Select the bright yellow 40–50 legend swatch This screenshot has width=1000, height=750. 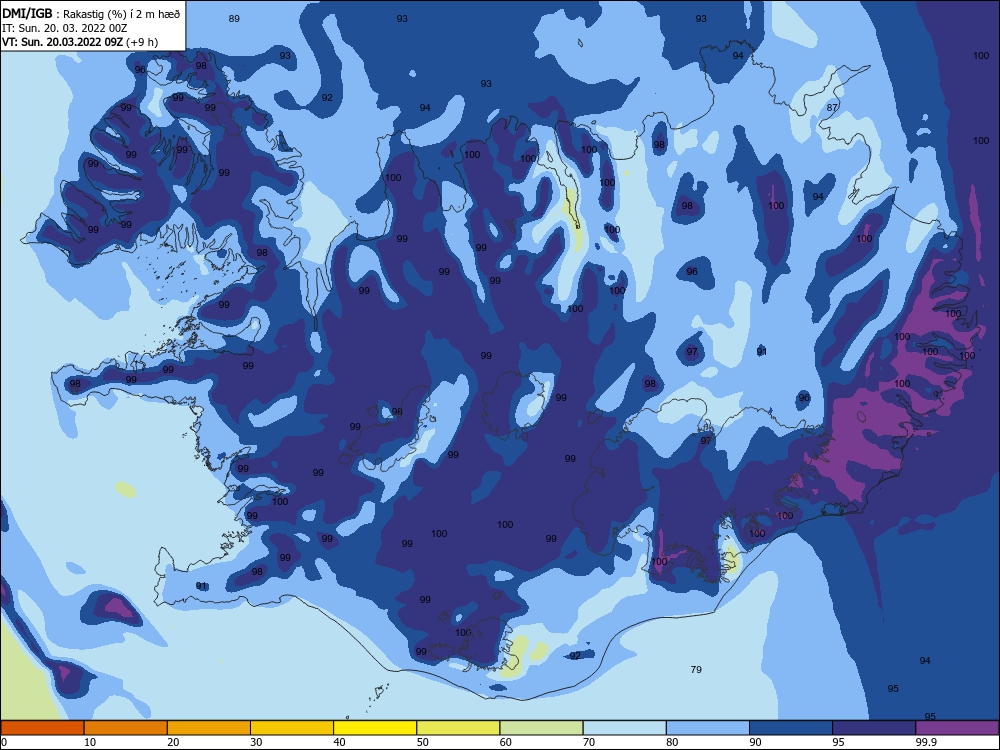click(x=375, y=728)
